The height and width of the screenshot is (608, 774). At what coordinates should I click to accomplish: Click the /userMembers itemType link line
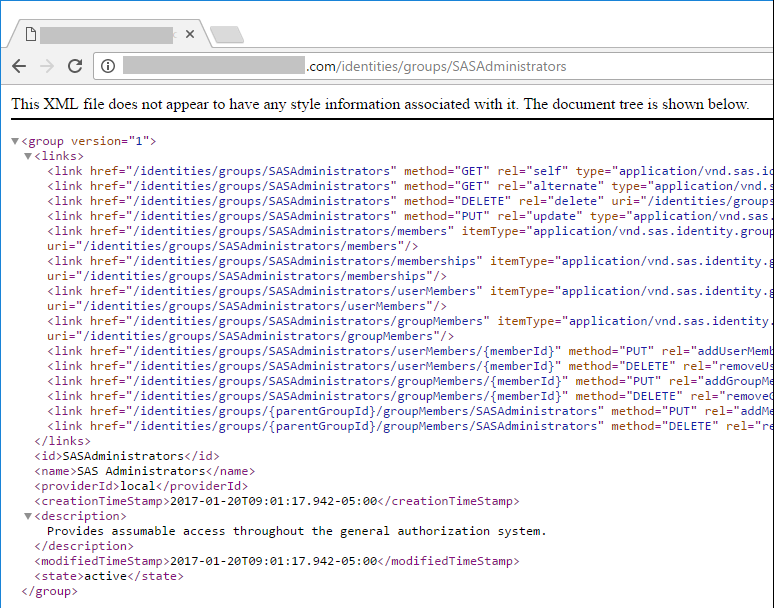coord(410,291)
